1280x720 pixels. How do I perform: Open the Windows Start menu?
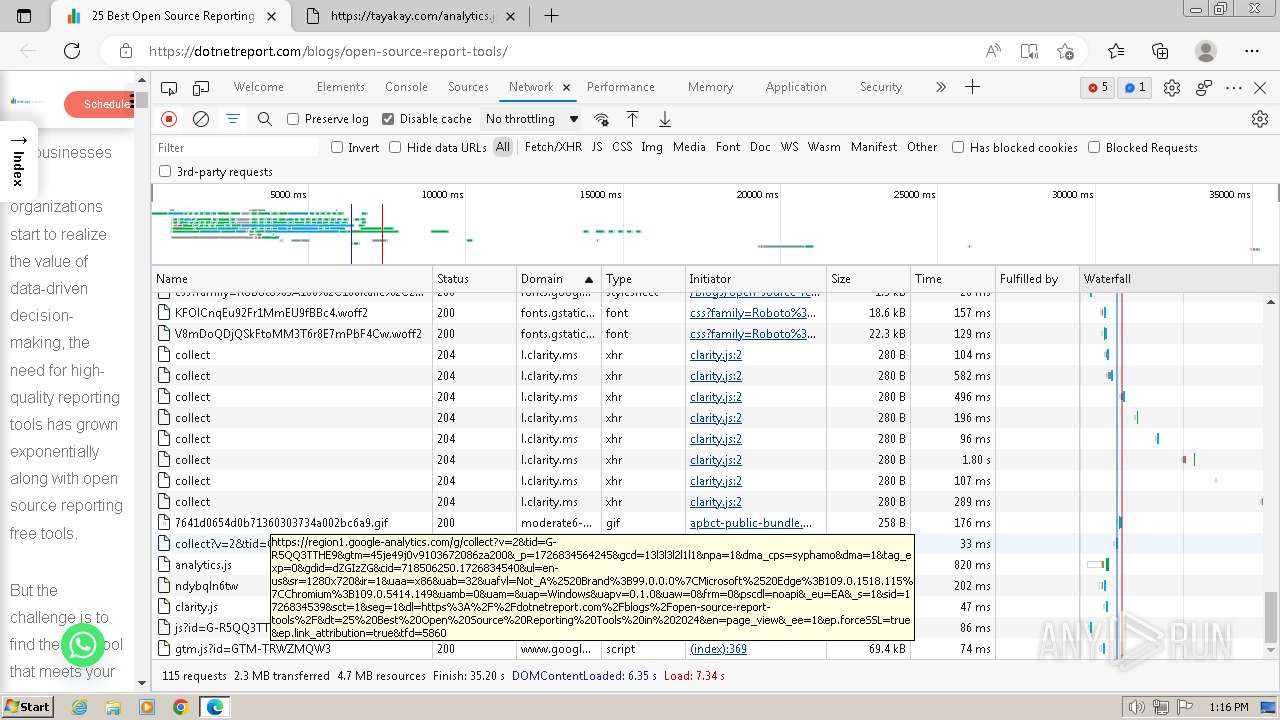tap(27, 707)
